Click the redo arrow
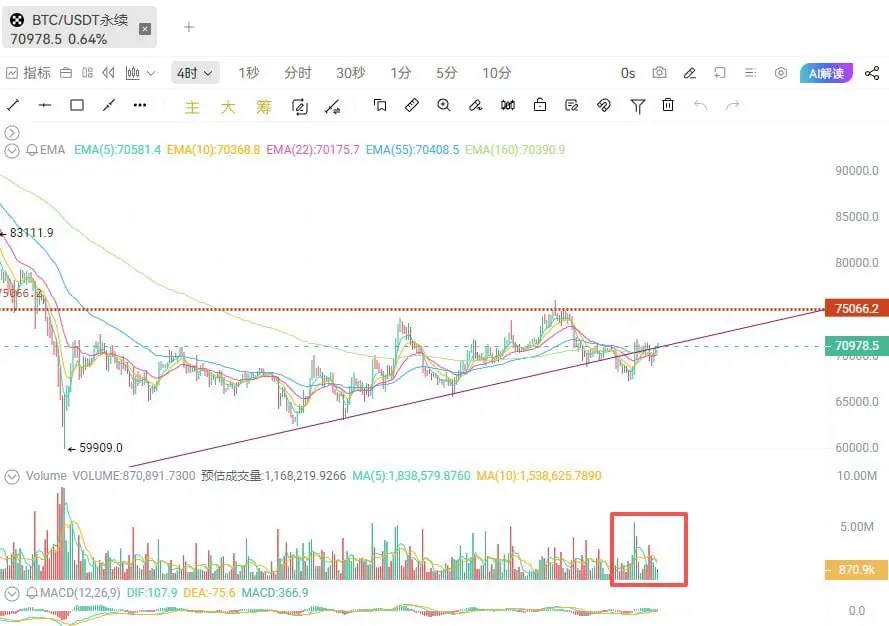Viewport: 889px width, 626px height. [733, 105]
